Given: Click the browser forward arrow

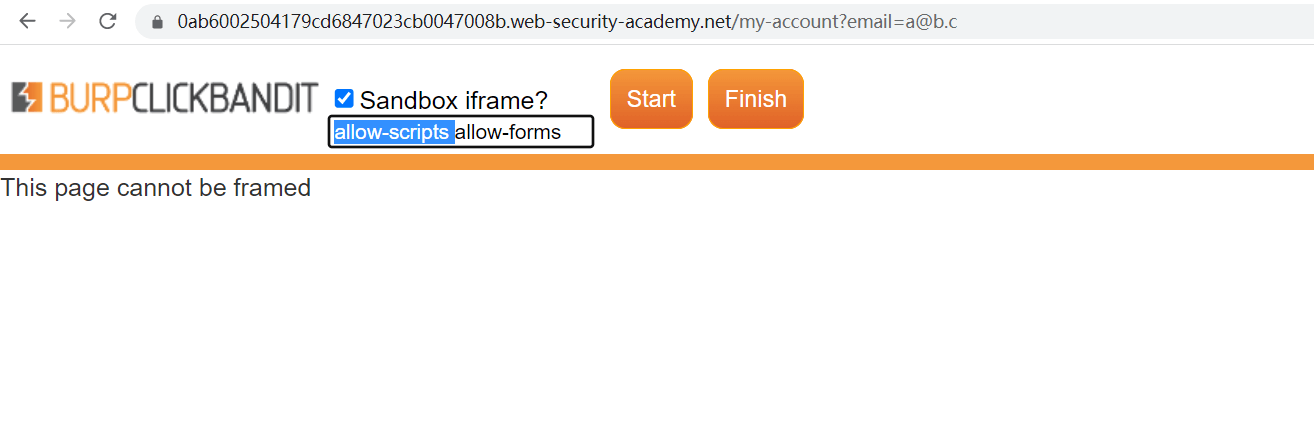Looking at the screenshot, I should coord(67,21).
